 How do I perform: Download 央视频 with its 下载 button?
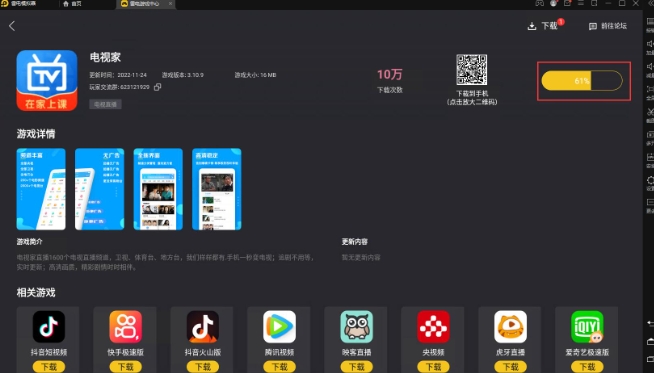433,367
